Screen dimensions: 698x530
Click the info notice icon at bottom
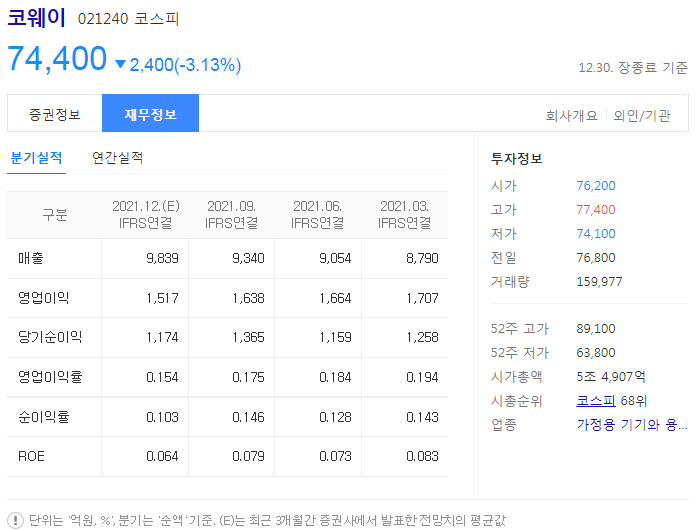click(x=16, y=520)
